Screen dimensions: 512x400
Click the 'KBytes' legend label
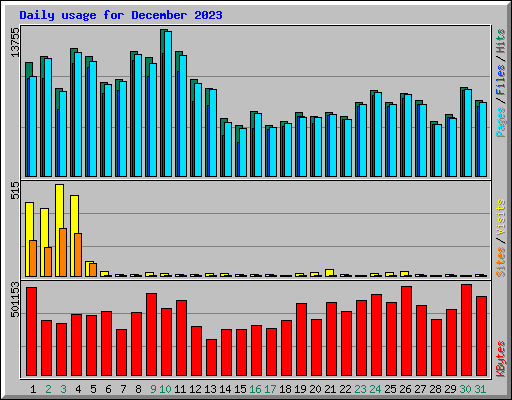(x=501, y=359)
